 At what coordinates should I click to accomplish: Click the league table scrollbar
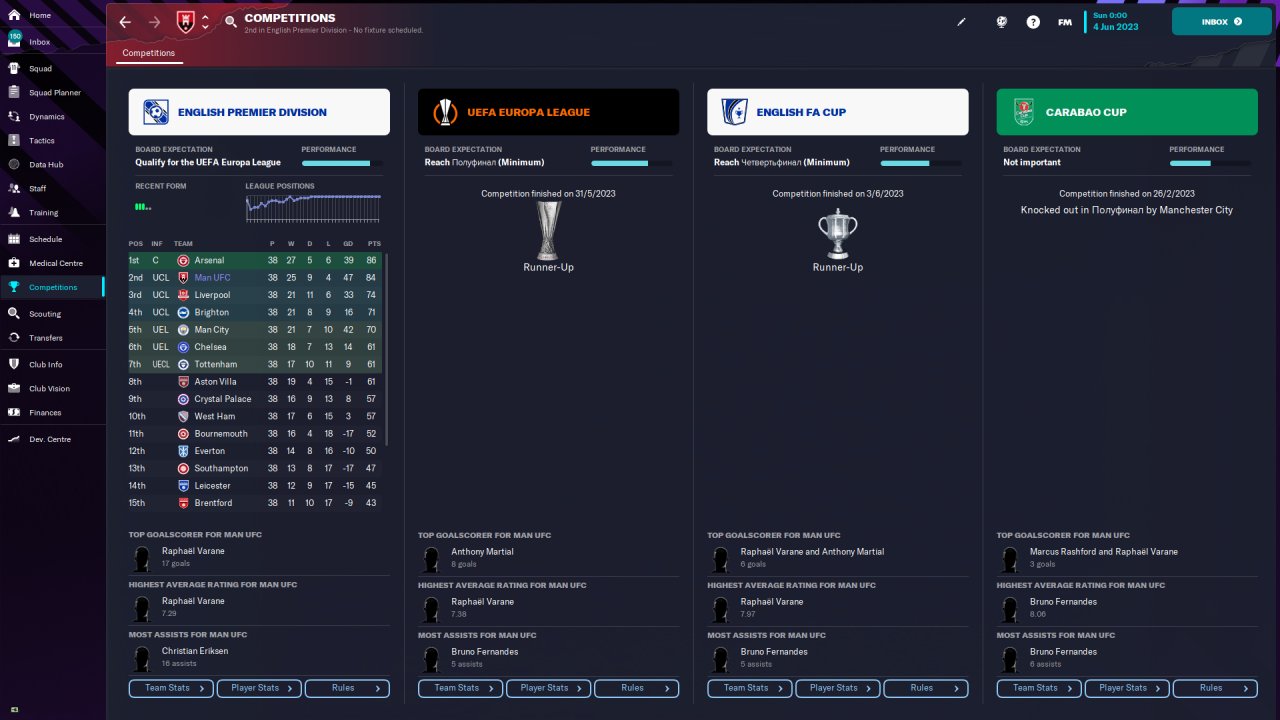385,350
